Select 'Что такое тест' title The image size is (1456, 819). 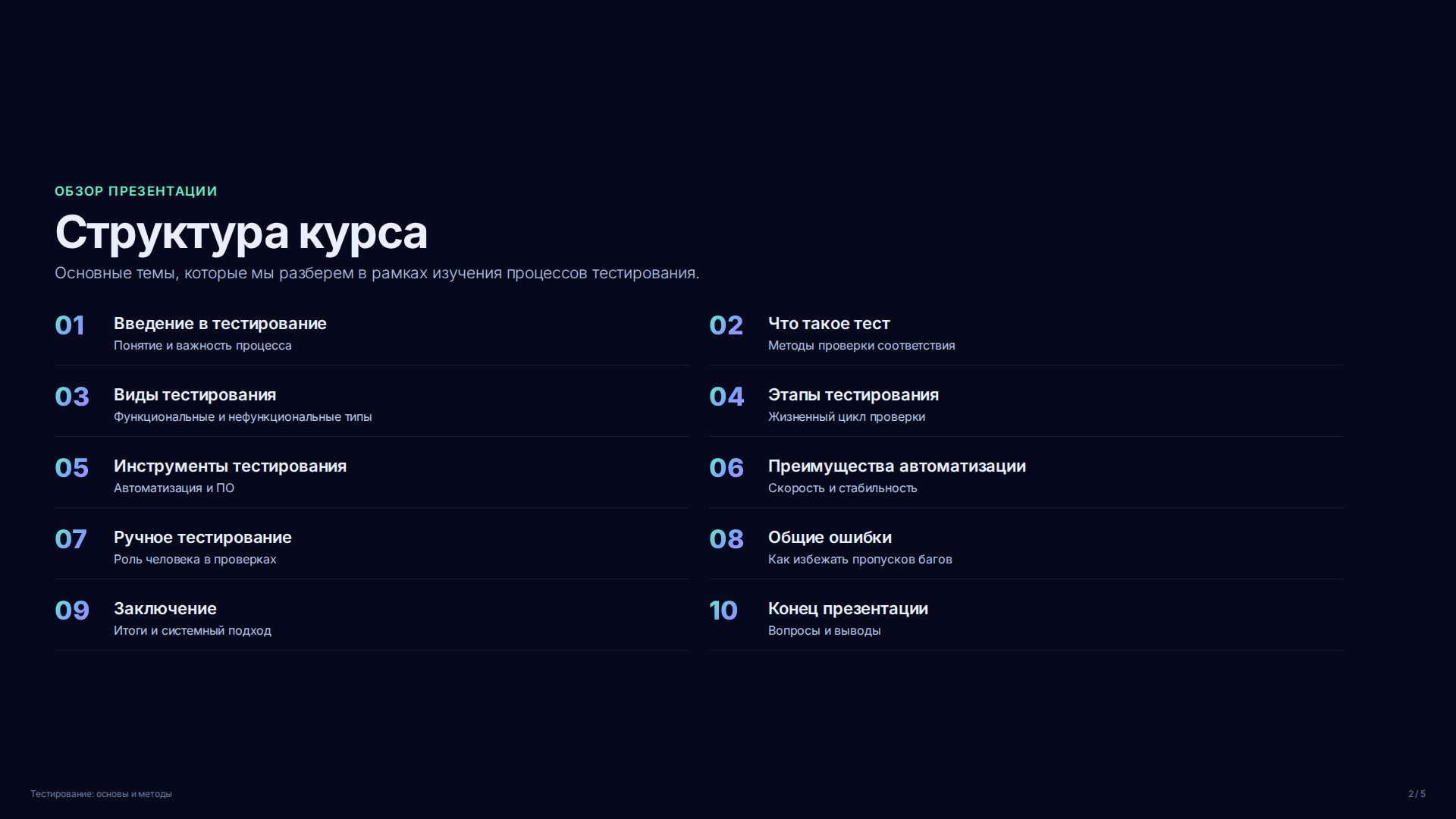click(x=829, y=324)
